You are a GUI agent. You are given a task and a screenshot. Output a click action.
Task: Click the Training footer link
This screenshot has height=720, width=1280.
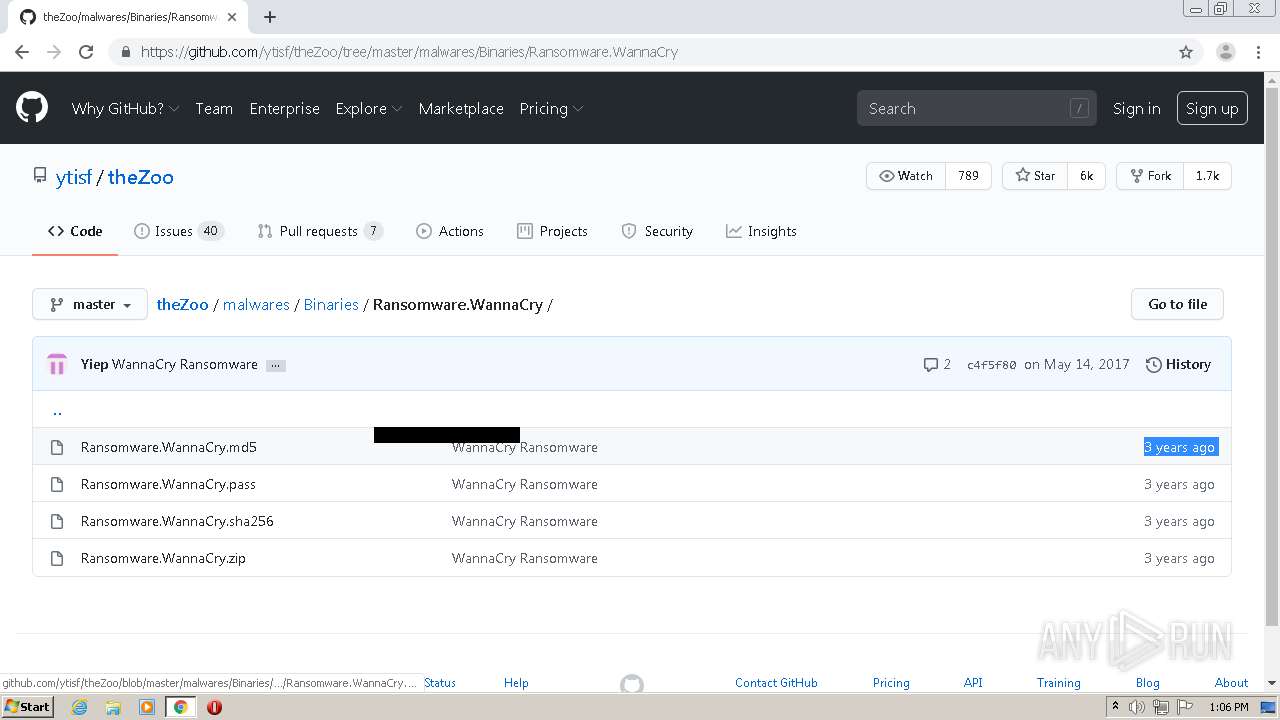coord(1058,683)
